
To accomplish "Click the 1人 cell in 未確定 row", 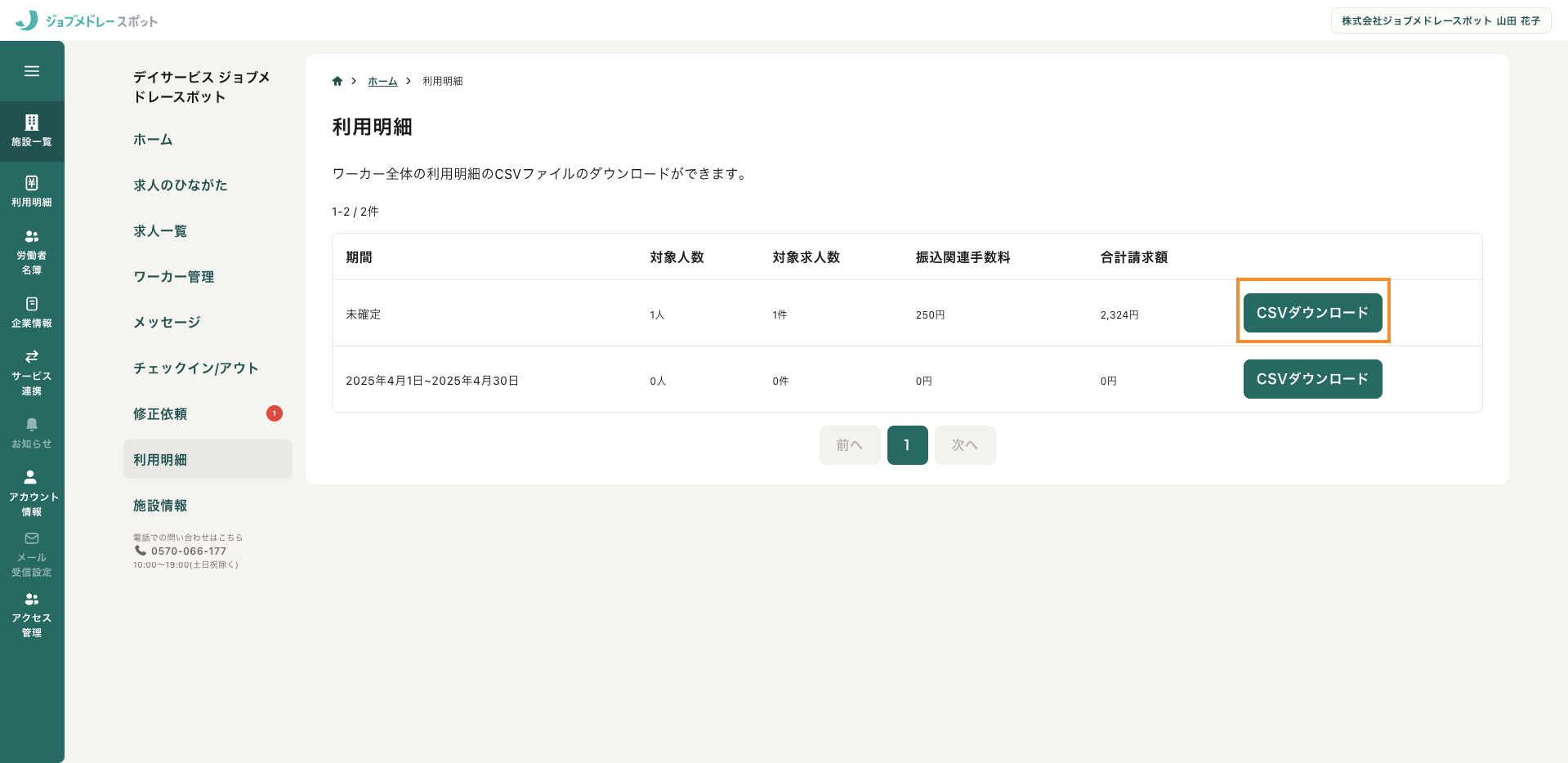I will point(657,315).
